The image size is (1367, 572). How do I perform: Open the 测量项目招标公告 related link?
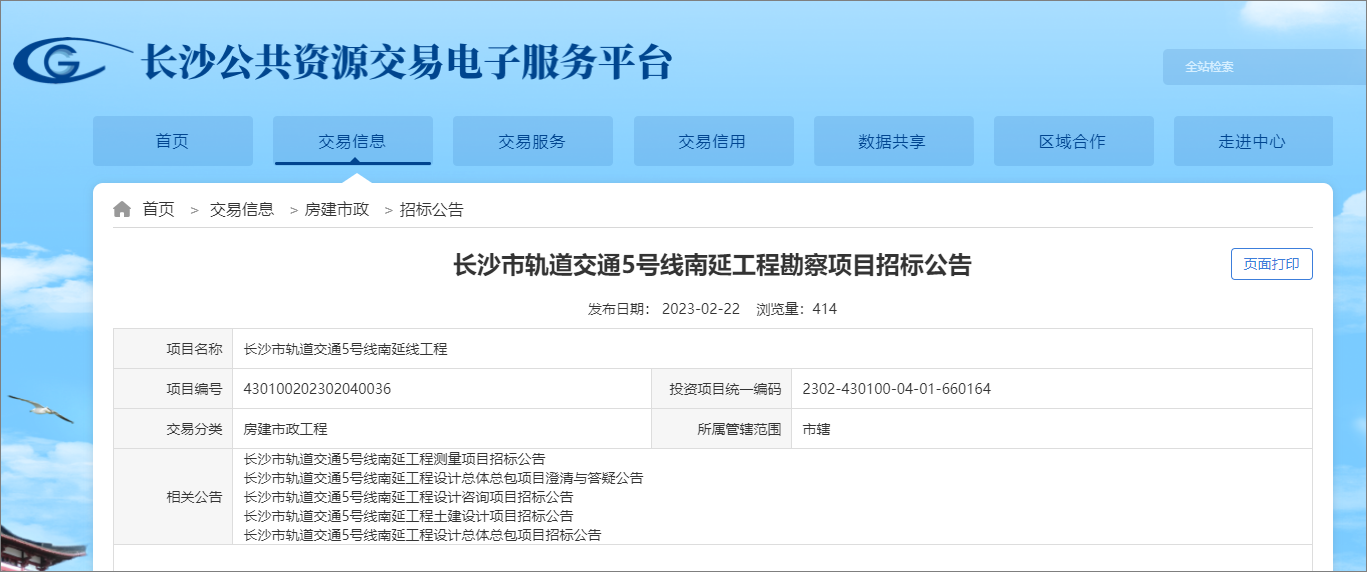(395, 459)
